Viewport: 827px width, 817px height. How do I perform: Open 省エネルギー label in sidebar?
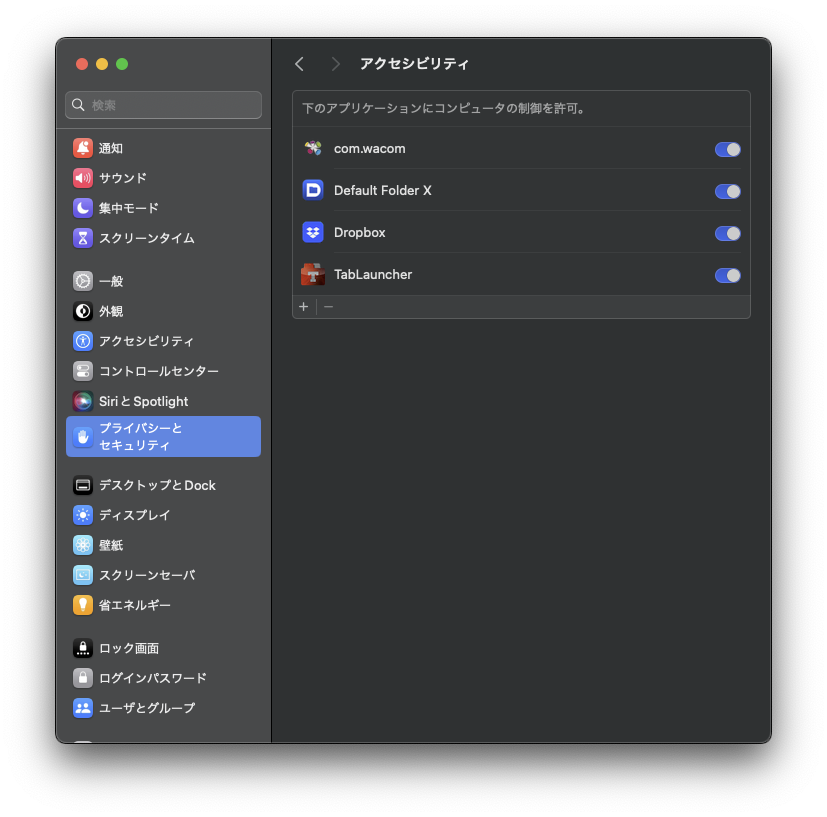(x=134, y=605)
